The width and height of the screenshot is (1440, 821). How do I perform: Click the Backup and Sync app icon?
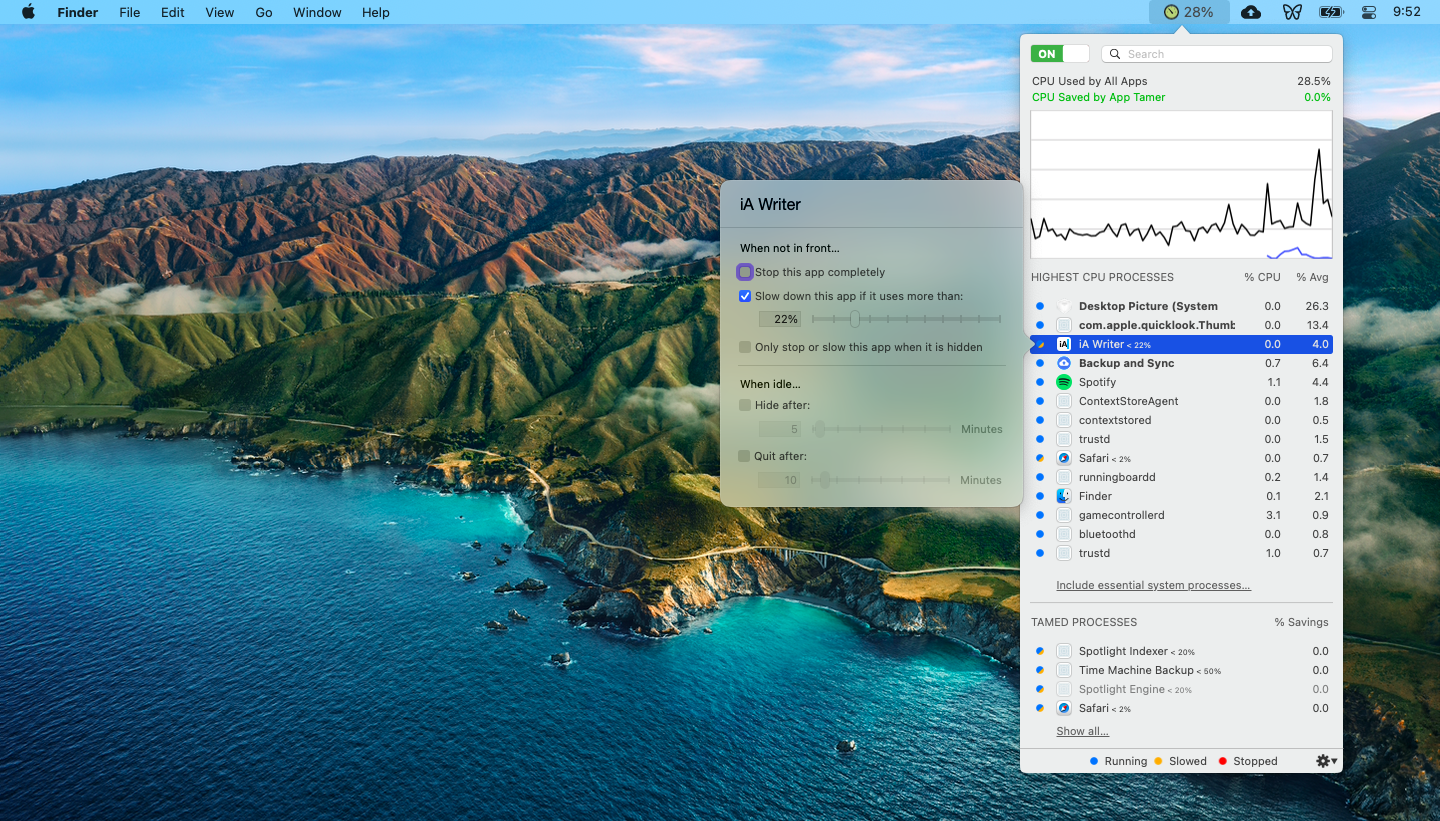(1064, 363)
